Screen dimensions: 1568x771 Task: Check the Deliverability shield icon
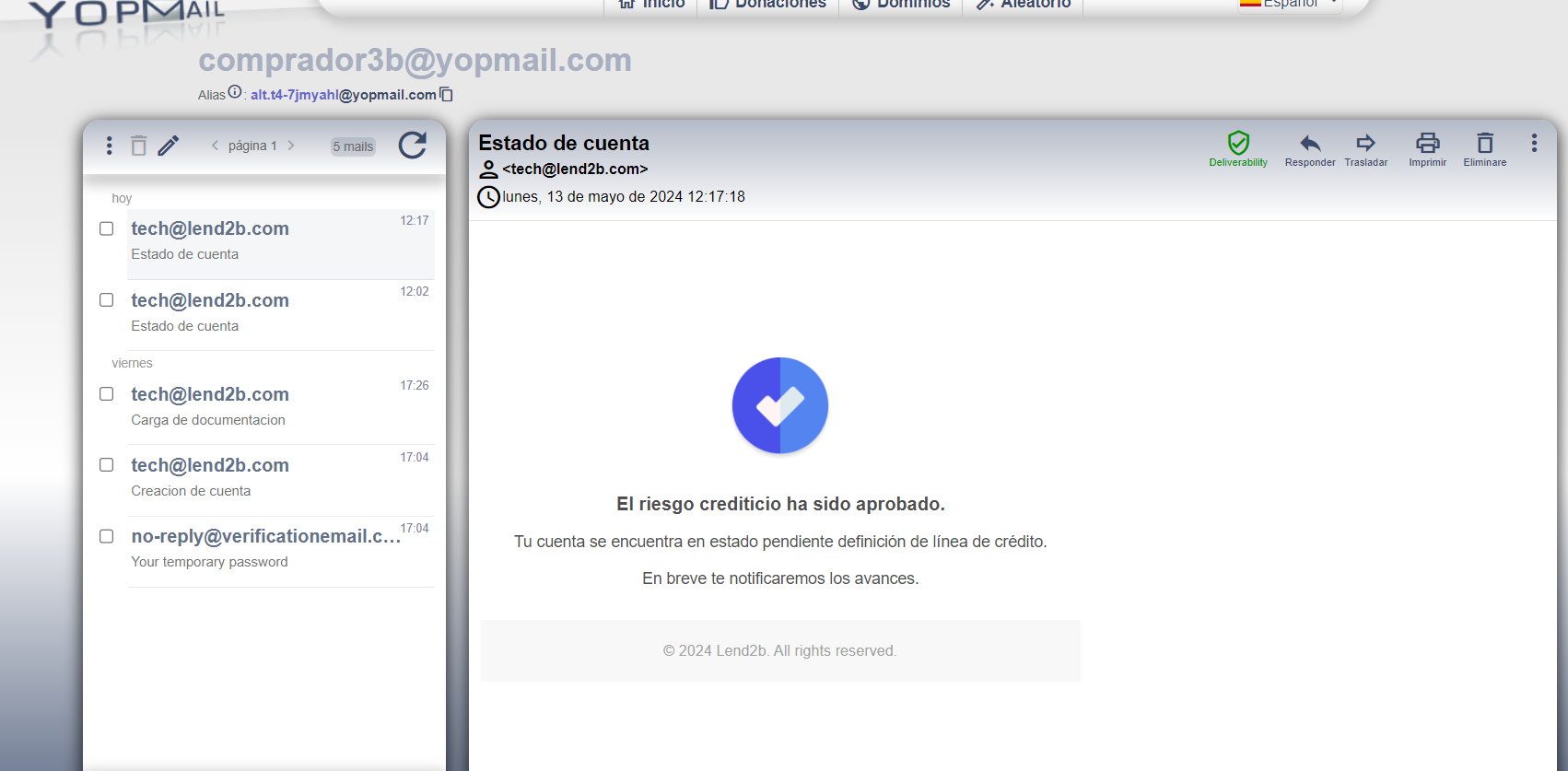click(x=1238, y=148)
